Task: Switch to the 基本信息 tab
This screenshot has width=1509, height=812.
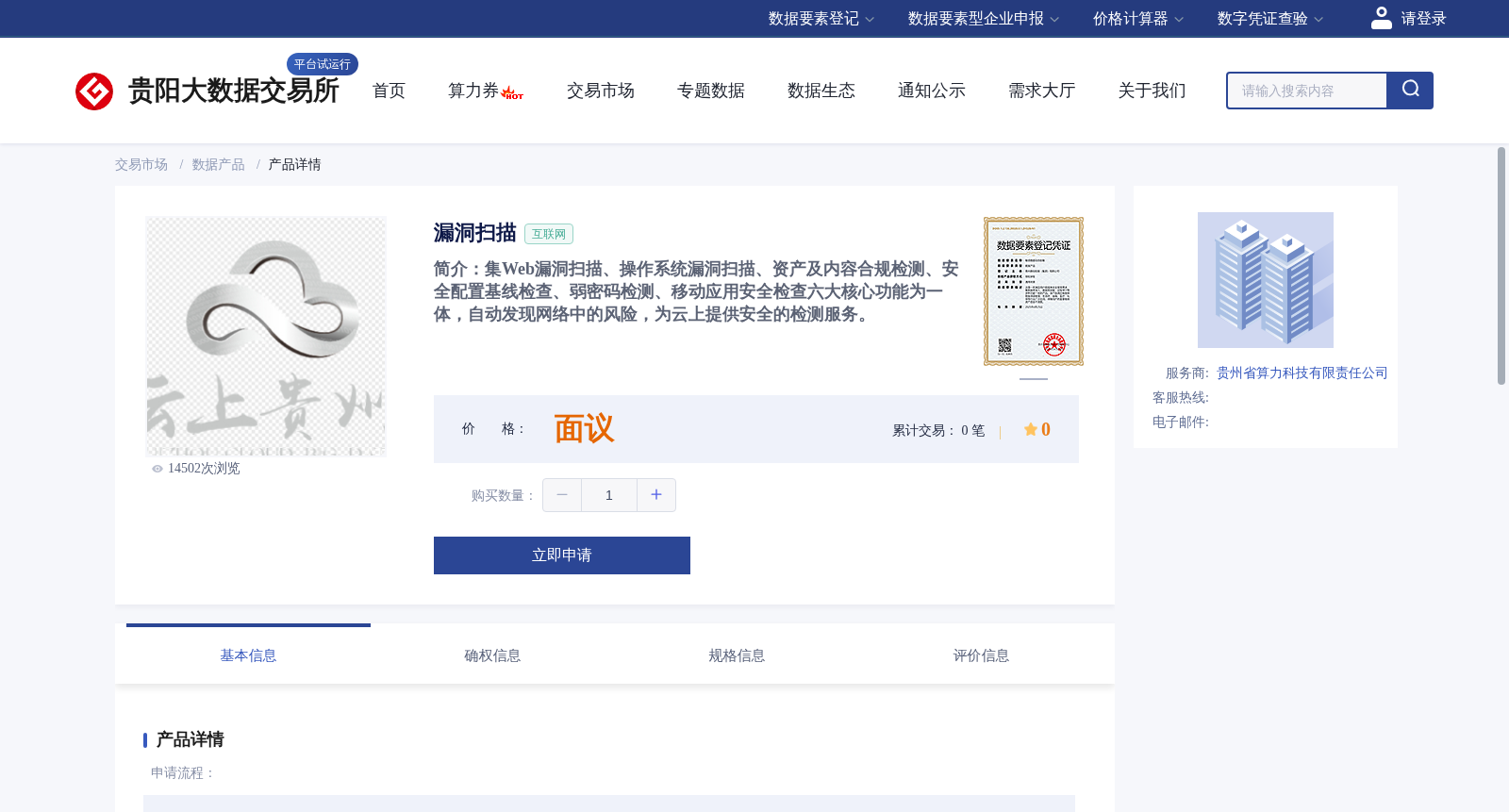Action: 248,655
